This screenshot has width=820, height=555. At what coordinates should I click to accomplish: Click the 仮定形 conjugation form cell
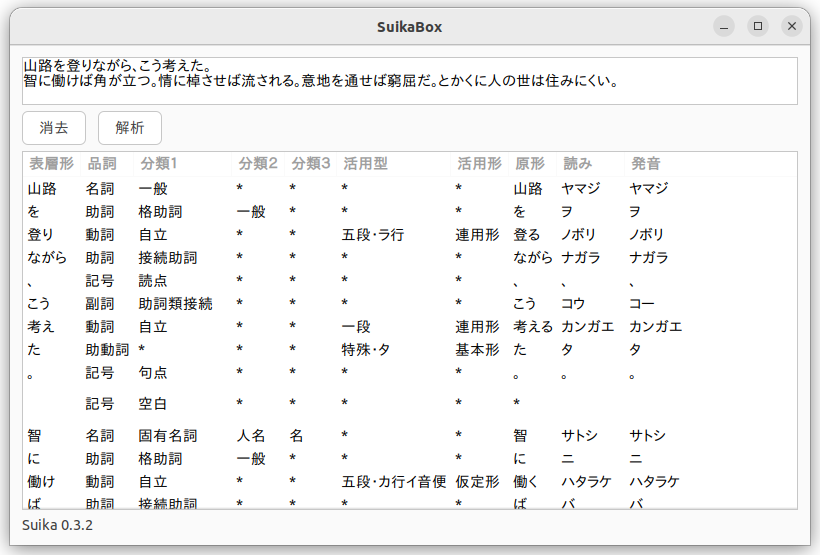click(x=477, y=482)
